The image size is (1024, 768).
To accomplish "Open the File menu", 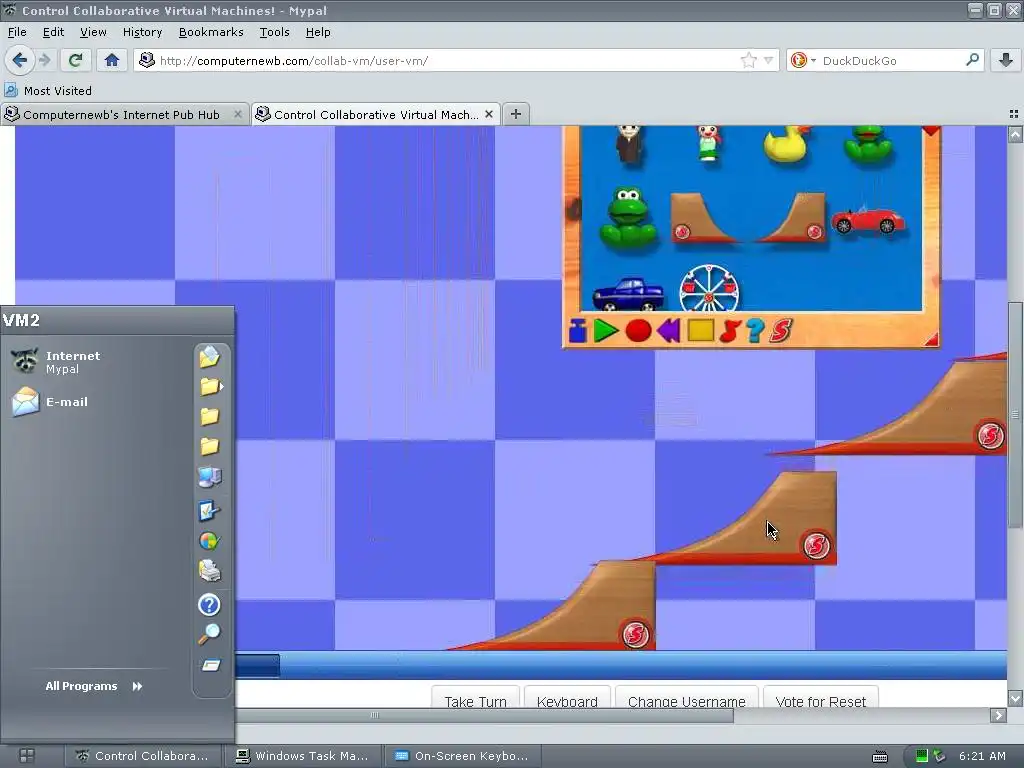I will pyautogui.click(x=17, y=32).
